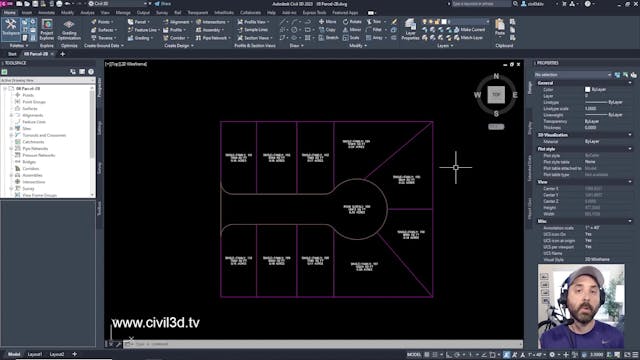Switch to Toolspace Prospector side tab
Viewport: 640px width, 360px height.
click(100, 87)
